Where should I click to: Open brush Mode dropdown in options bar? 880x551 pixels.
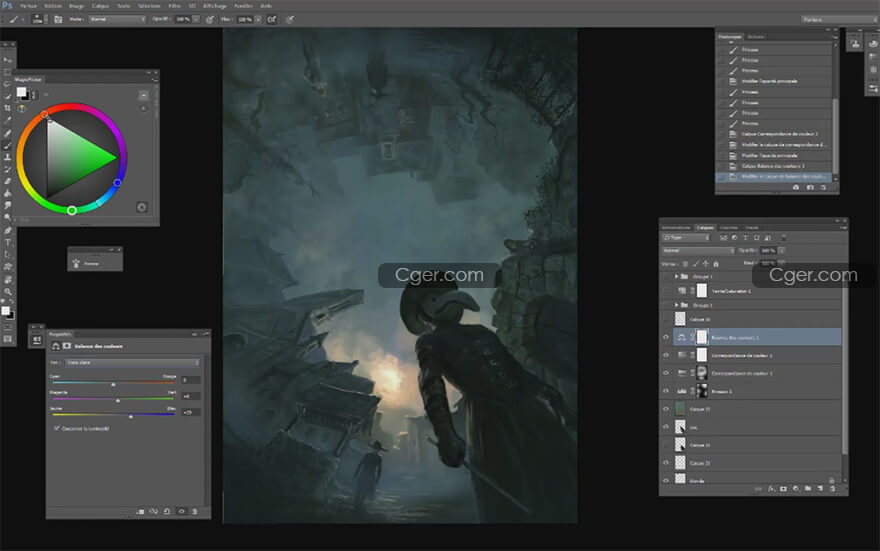click(x=117, y=19)
